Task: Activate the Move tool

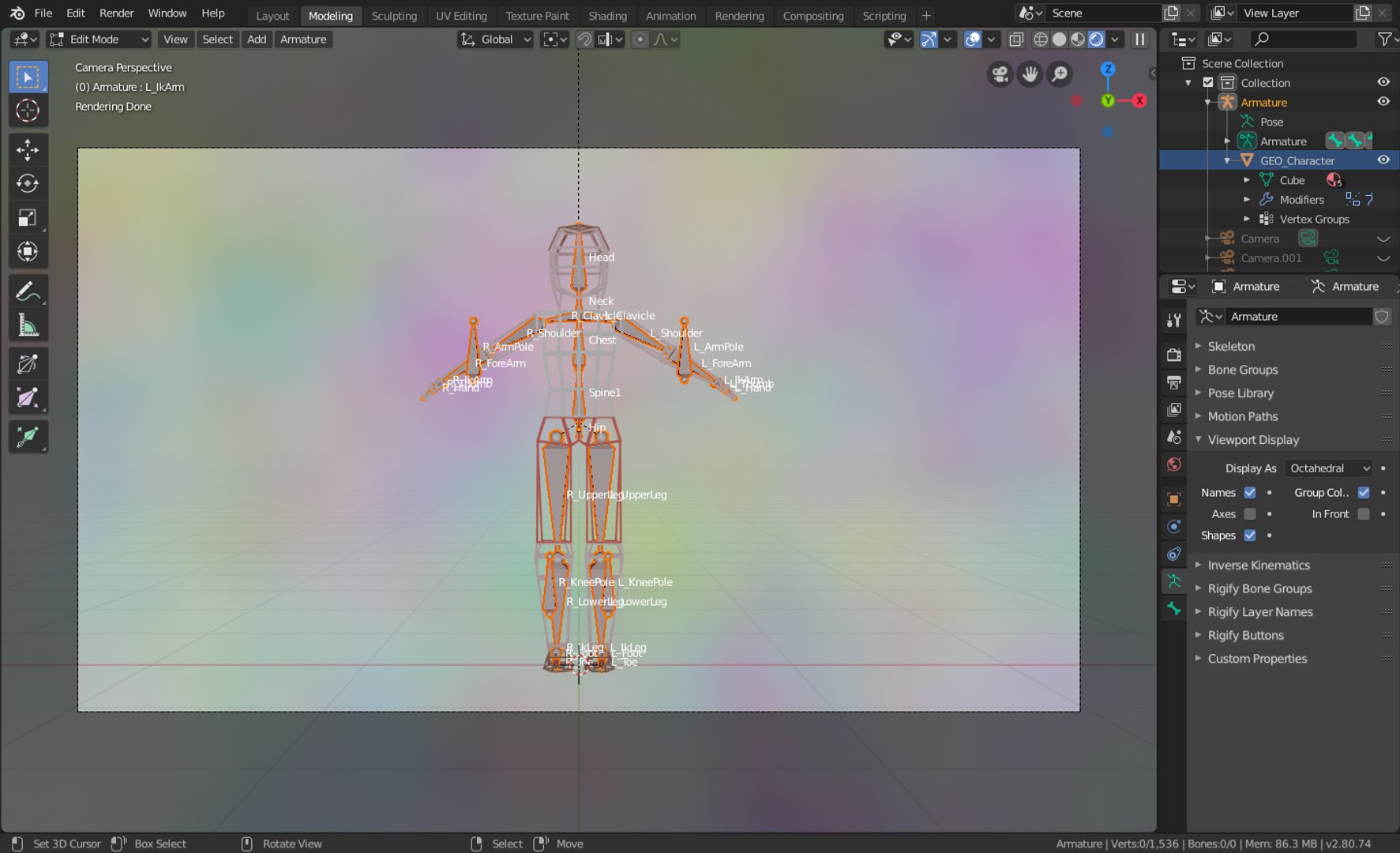Action: click(28, 150)
